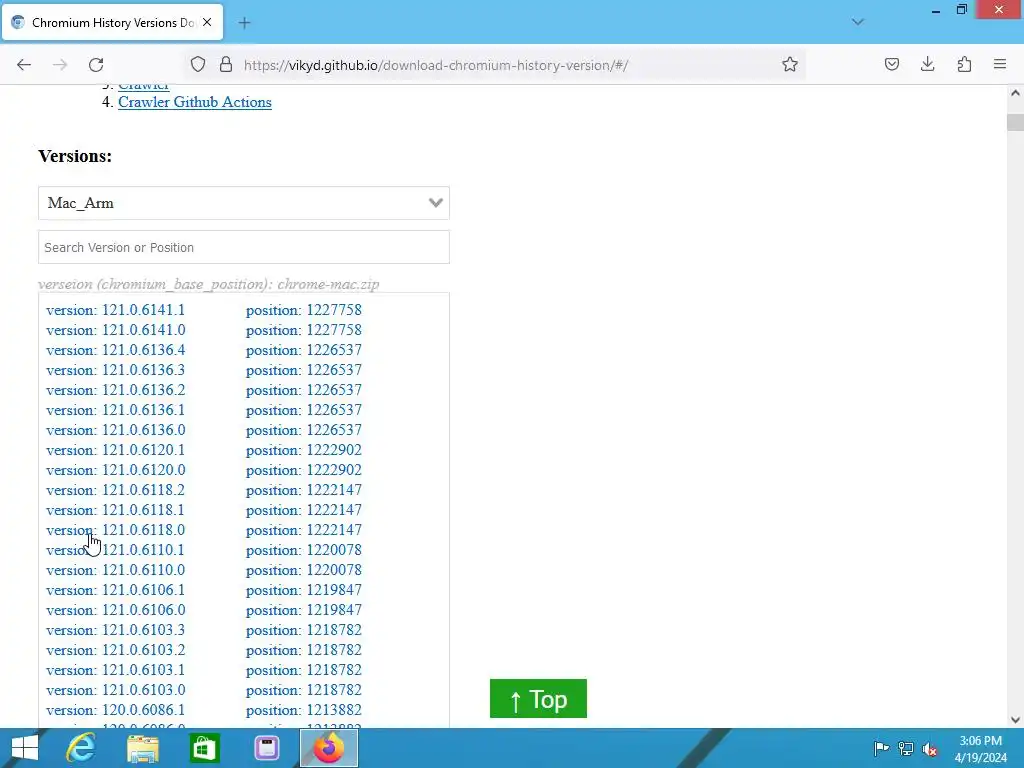Open version 121.0.6110.1 link
Screen dimensions: 1024x768
tap(116, 551)
